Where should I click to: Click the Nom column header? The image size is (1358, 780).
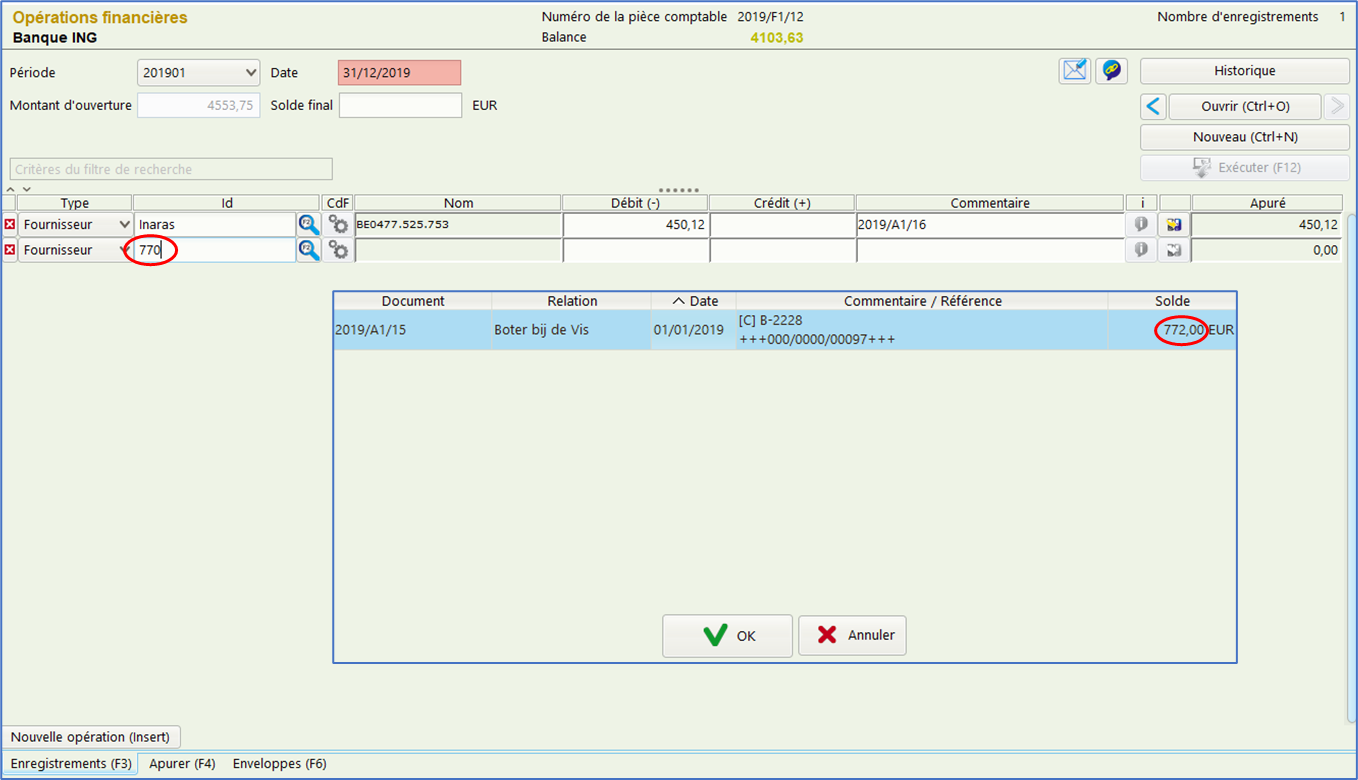pyautogui.click(x=458, y=203)
